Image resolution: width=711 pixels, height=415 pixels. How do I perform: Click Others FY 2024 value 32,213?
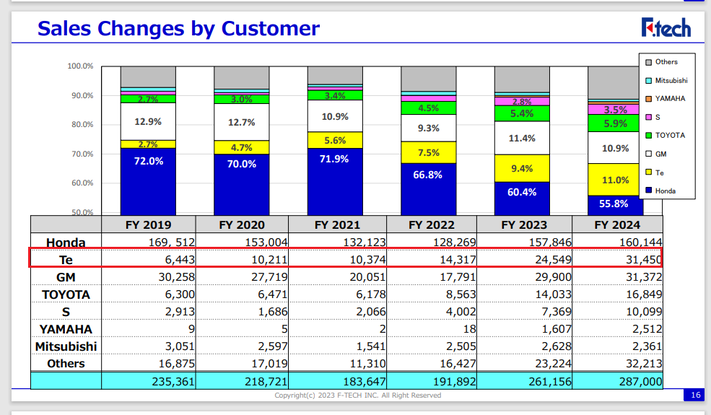[x=644, y=364]
